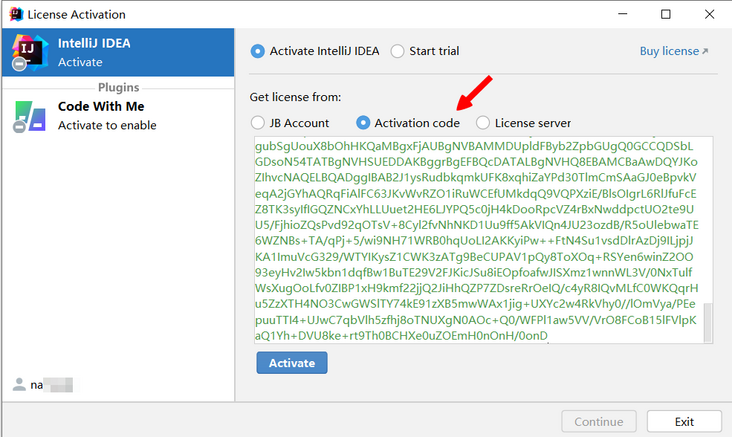The image size is (732, 437).
Task: Choose the Start trial option
Action: coord(397,51)
